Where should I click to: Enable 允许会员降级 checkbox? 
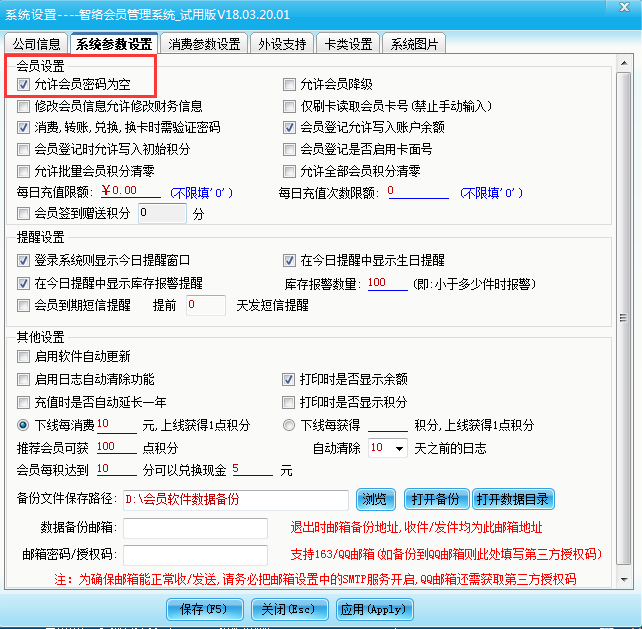[x=289, y=85]
